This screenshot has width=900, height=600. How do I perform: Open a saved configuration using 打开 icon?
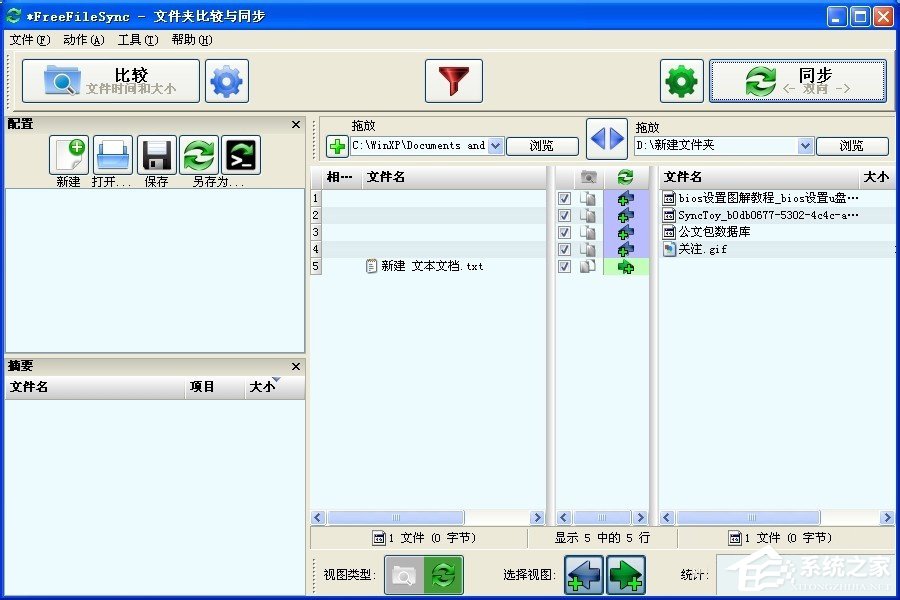(x=112, y=153)
